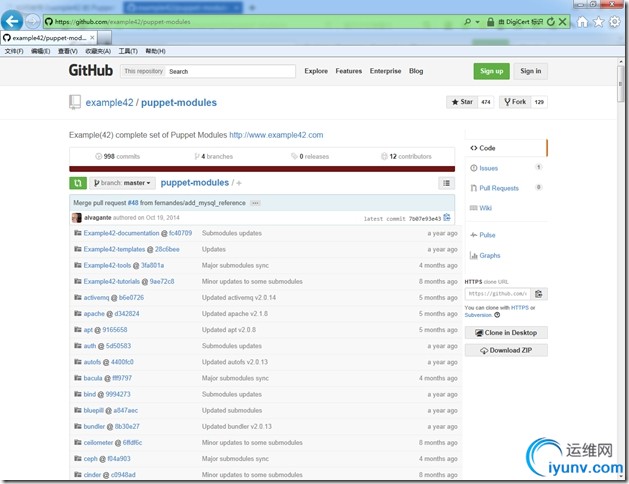This screenshot has width=629, height=484.
Task: Click the file list view icon
Action: [x=446, y=183]
